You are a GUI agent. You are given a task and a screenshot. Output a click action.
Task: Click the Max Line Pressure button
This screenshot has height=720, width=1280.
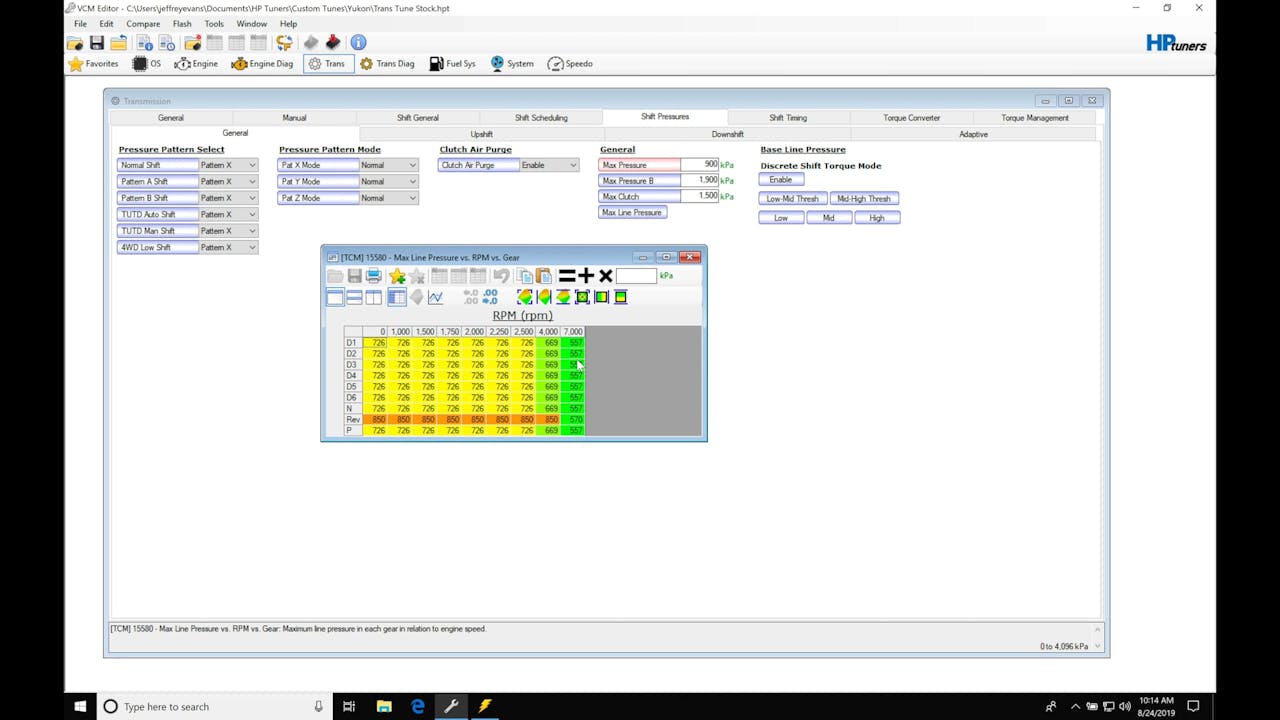[632, 212]
